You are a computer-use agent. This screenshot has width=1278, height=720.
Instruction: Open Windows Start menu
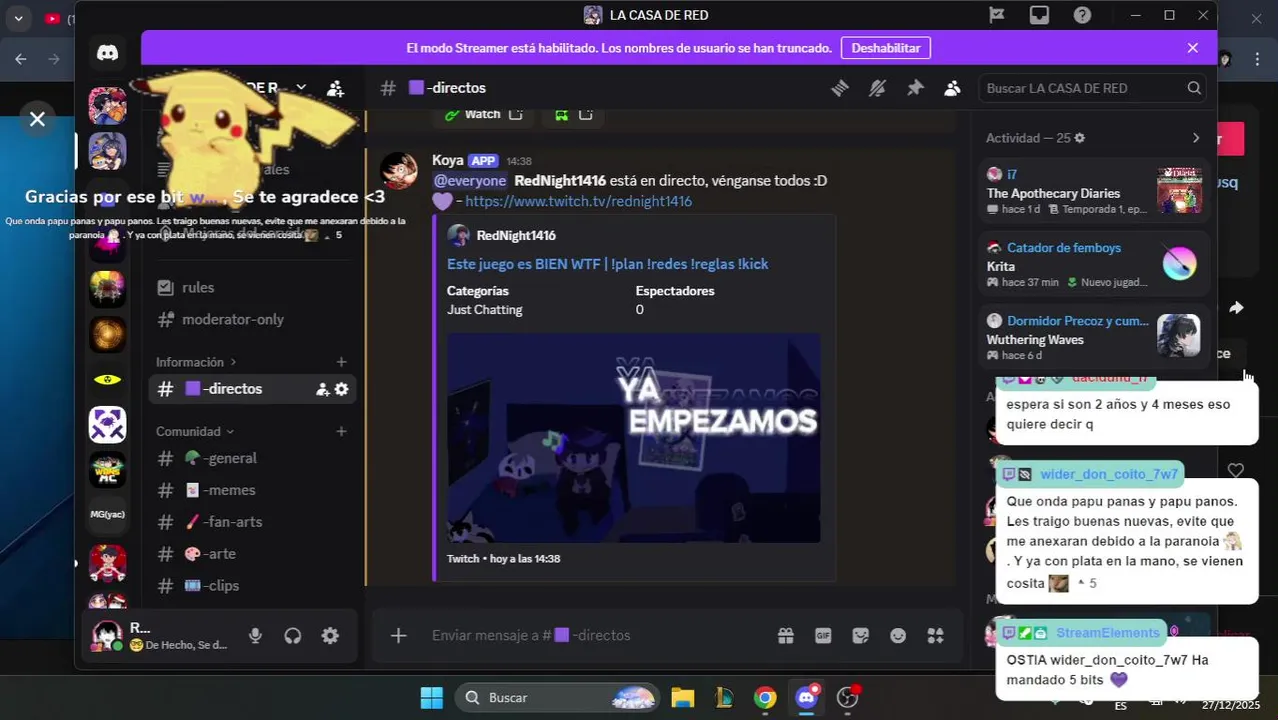point(431,697)
